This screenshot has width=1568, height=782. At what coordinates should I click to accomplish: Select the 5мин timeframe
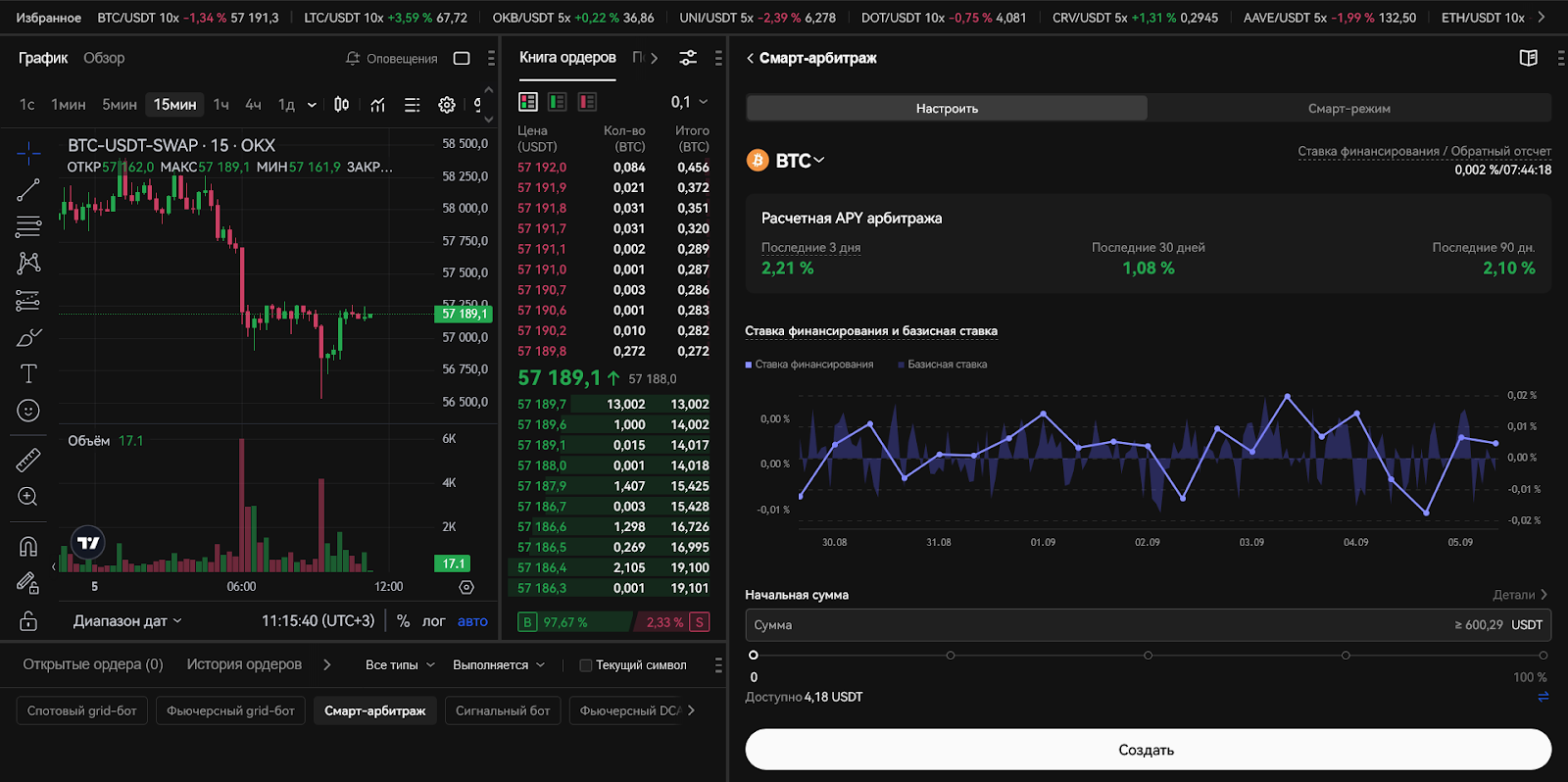tap(120, 105)
